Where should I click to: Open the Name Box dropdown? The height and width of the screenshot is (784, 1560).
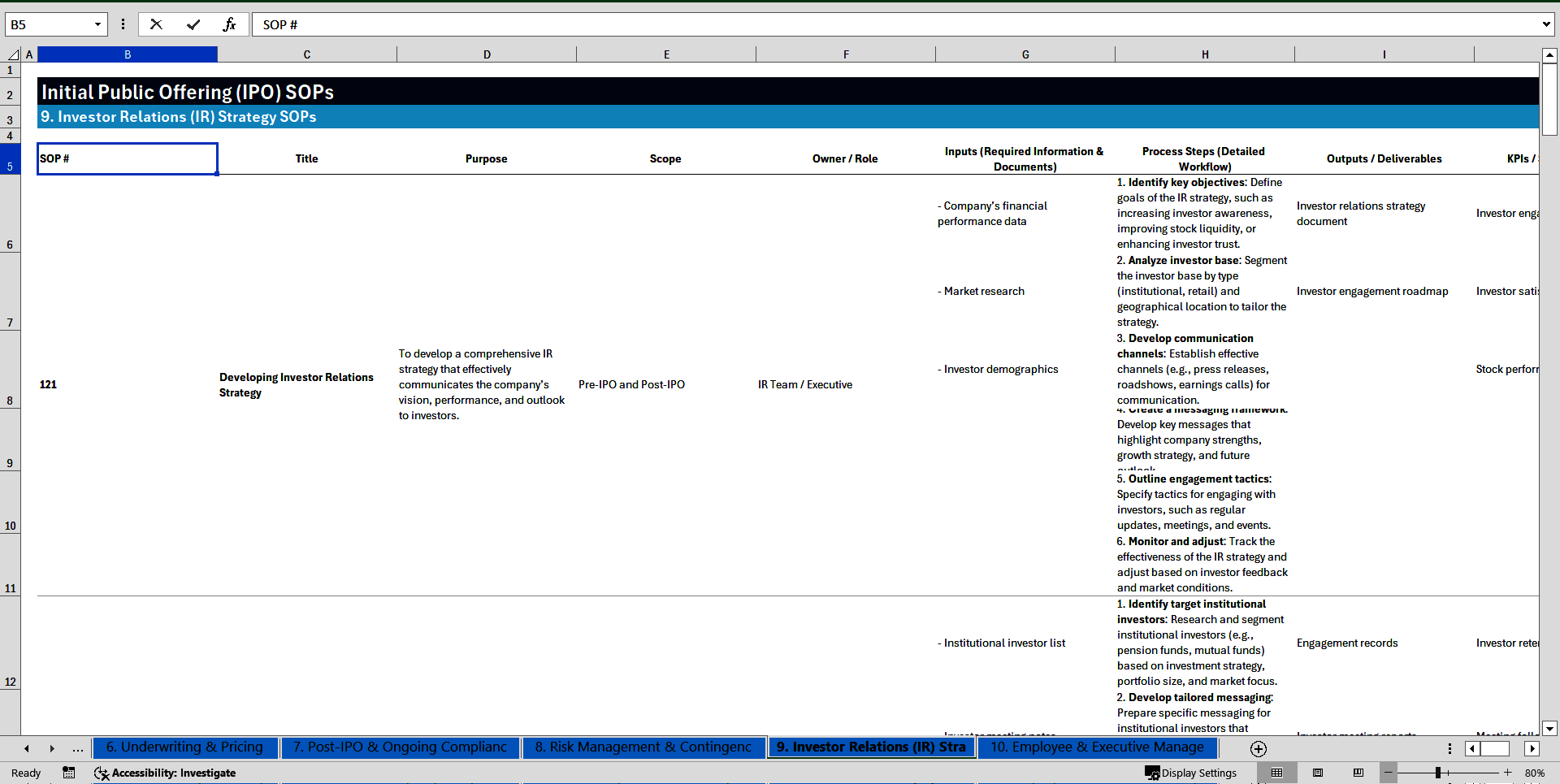pyautogui.click(x=97, y=24)
